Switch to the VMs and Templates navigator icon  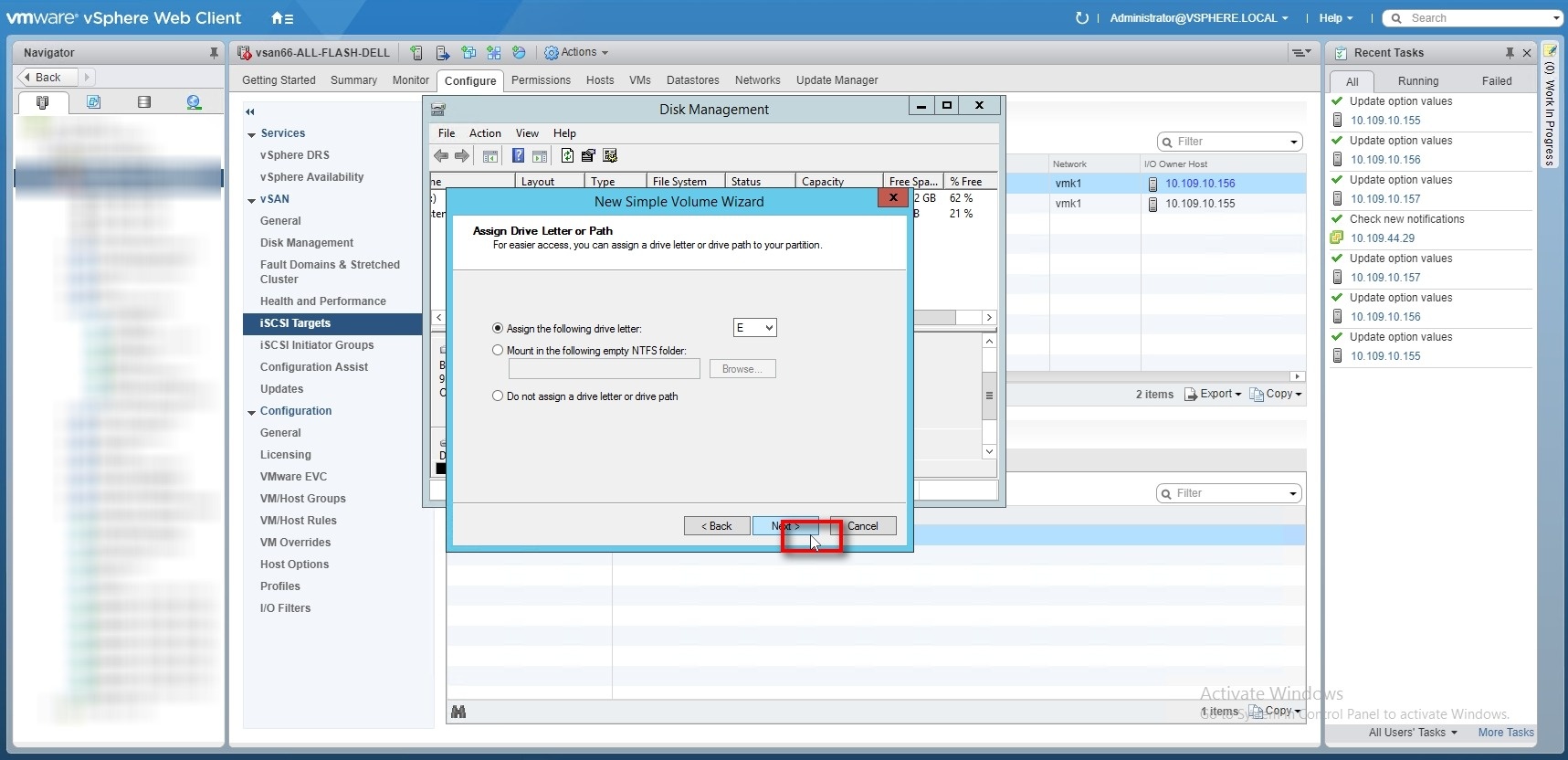[x=93, y=102]
